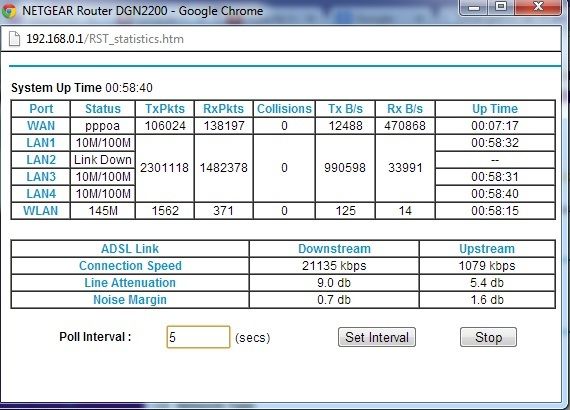Click the Up Time column header

495,109
